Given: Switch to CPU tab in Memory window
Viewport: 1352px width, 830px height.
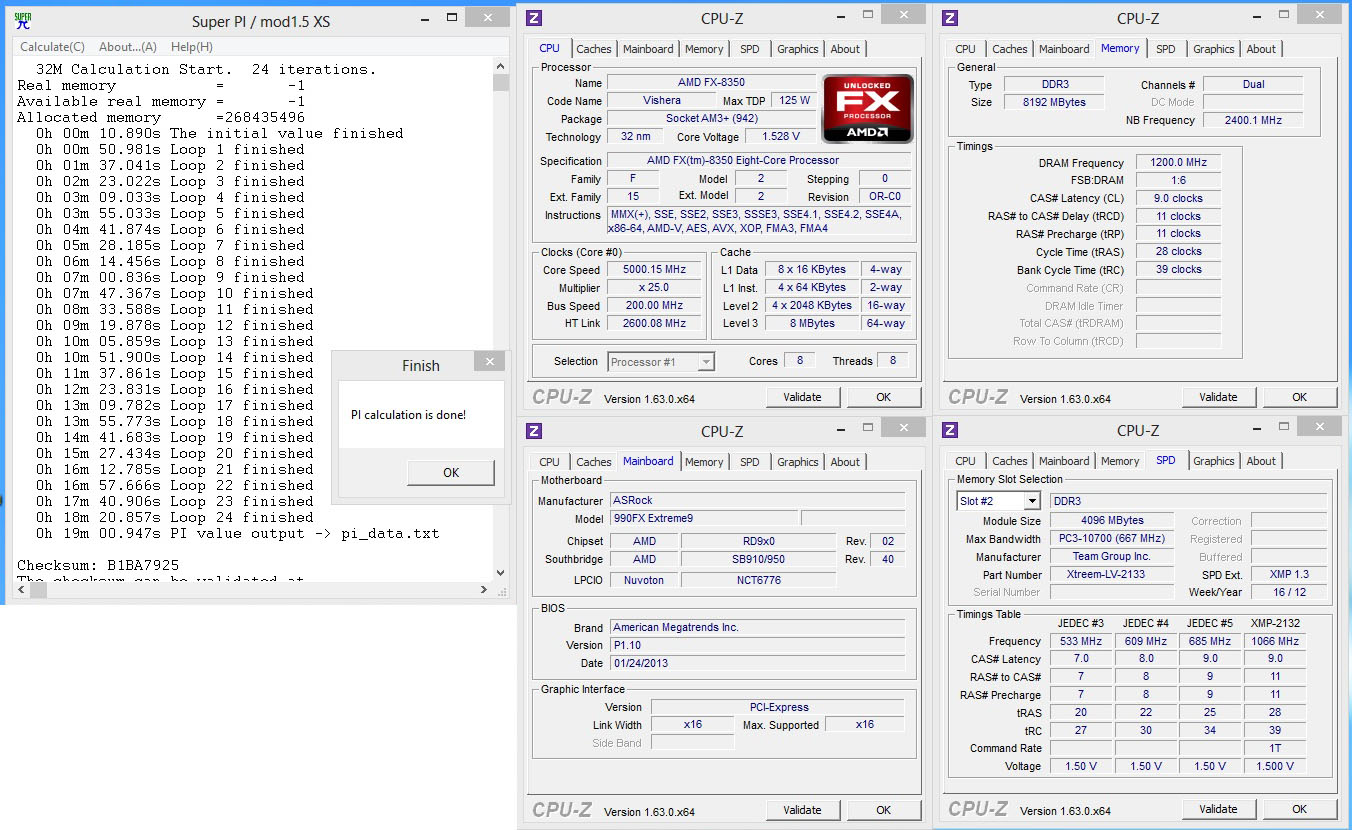Looking at the screenshot, I should (x=965, y=49).
